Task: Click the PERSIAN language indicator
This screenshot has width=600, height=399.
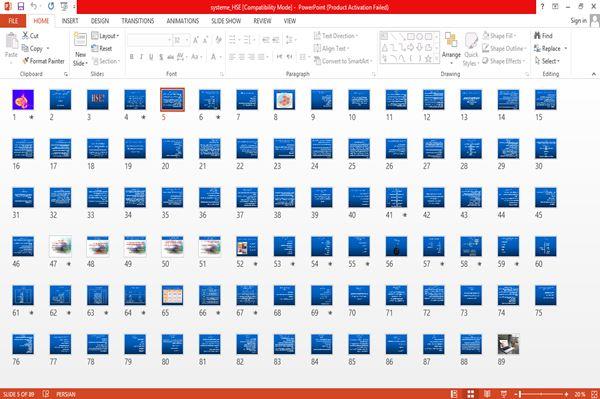Action: pyautogui.click(x=66, y=394)
